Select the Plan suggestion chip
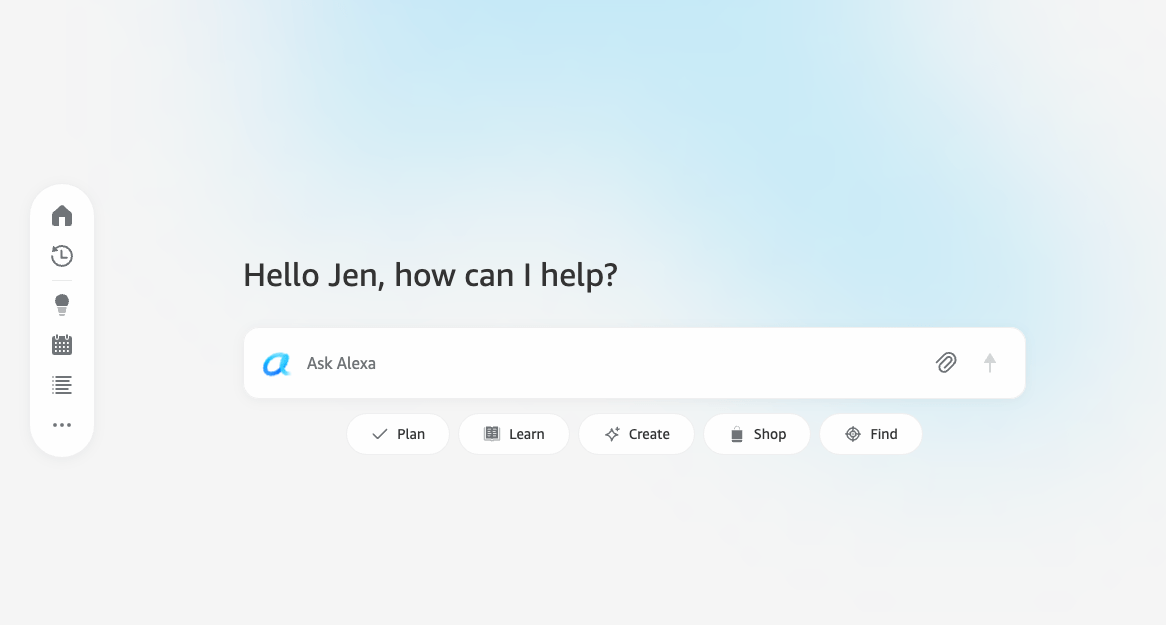 click(397, 434)
